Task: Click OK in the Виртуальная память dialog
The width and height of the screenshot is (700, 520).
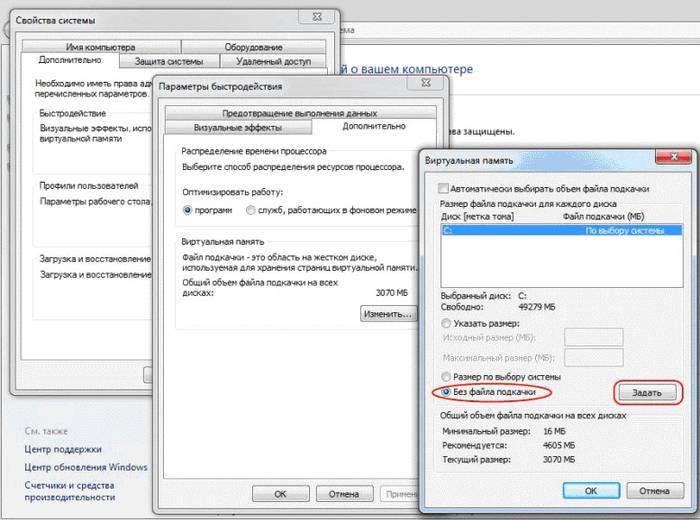Action: click(x=590, y=491)
